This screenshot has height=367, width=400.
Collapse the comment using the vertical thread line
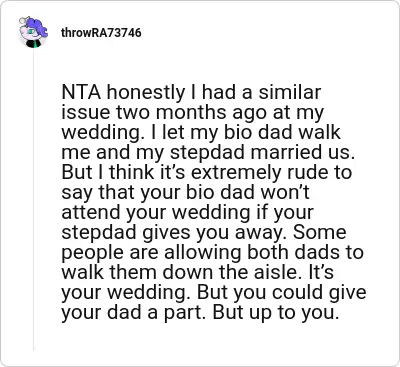pos(33,198)
